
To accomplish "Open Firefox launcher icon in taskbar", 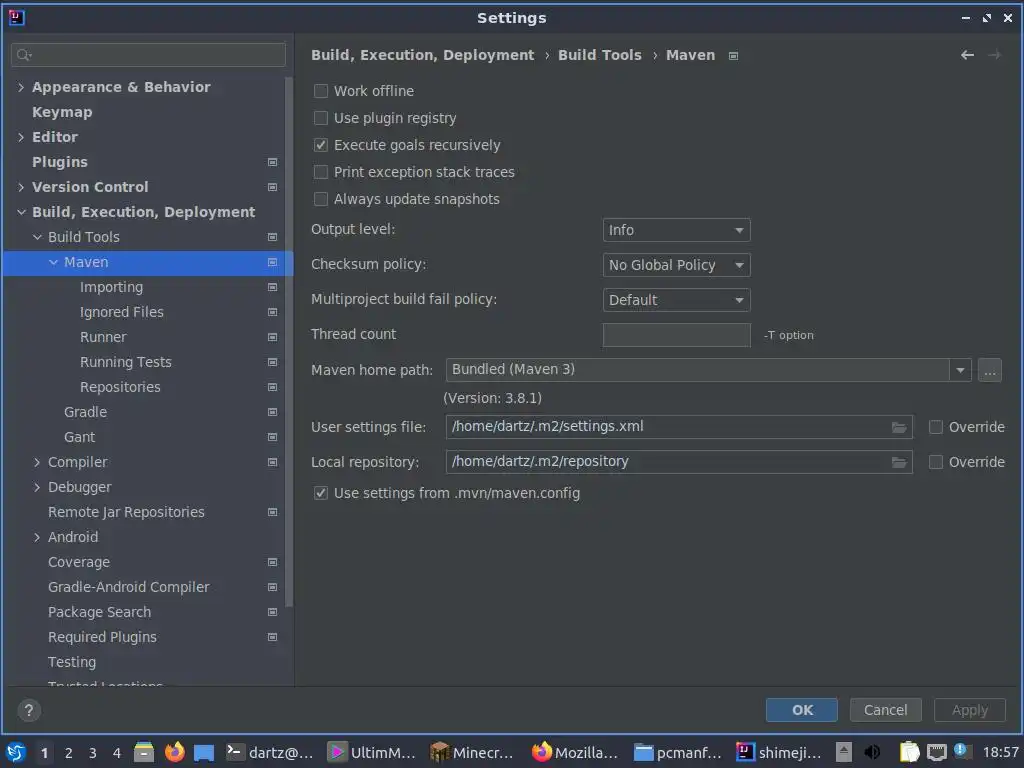I will pos(174,752).
